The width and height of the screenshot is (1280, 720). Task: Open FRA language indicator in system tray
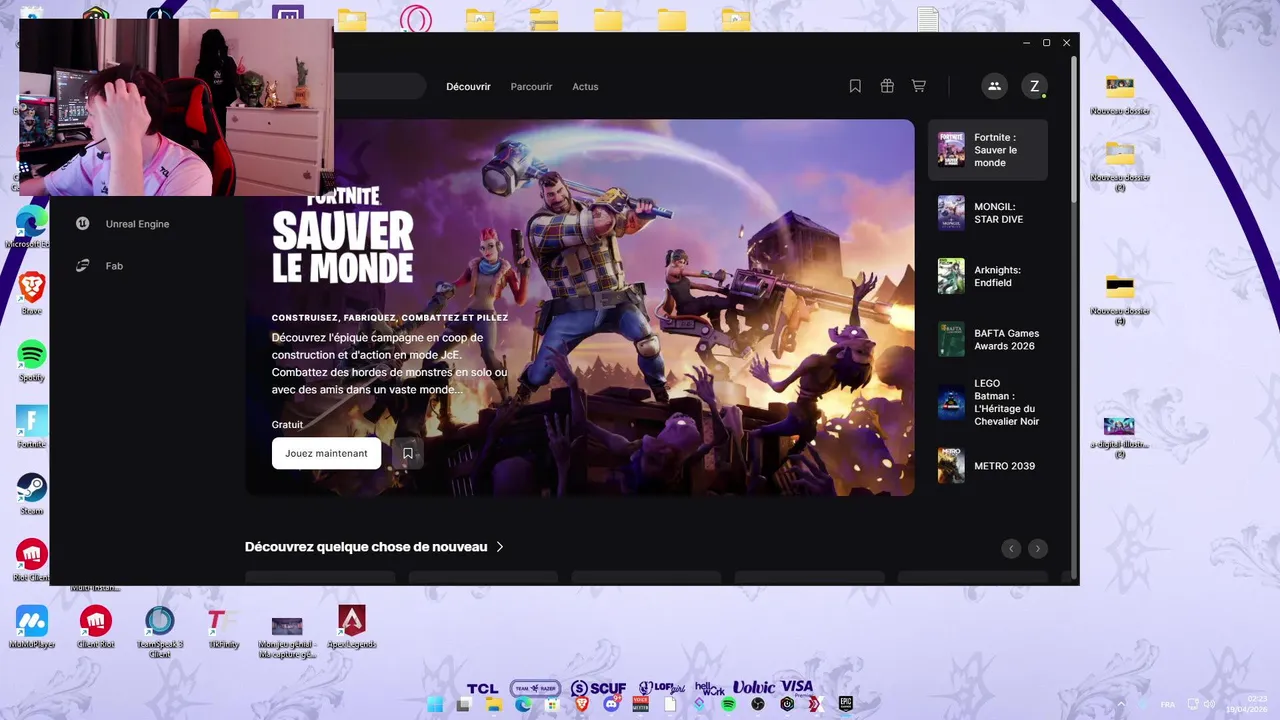coord(1168,705)
